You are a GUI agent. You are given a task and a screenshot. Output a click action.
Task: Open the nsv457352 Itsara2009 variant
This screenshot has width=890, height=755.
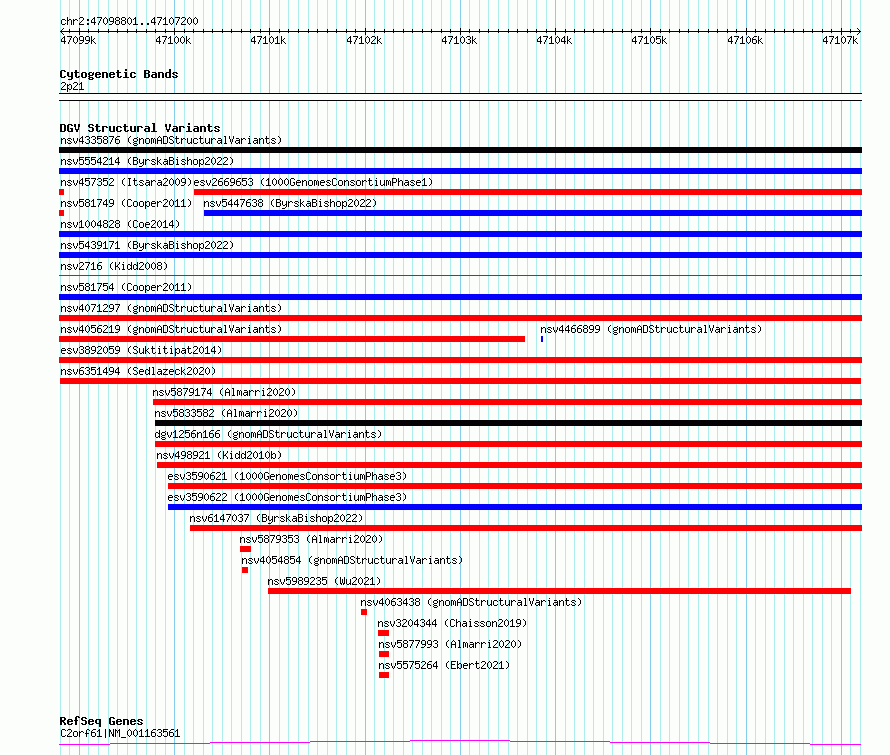click(126, 182)
